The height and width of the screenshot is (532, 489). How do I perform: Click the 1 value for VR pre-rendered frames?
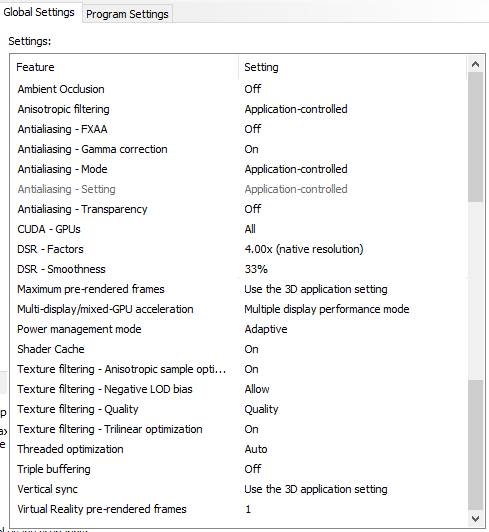pyautogui.click(x=248, y=510)
